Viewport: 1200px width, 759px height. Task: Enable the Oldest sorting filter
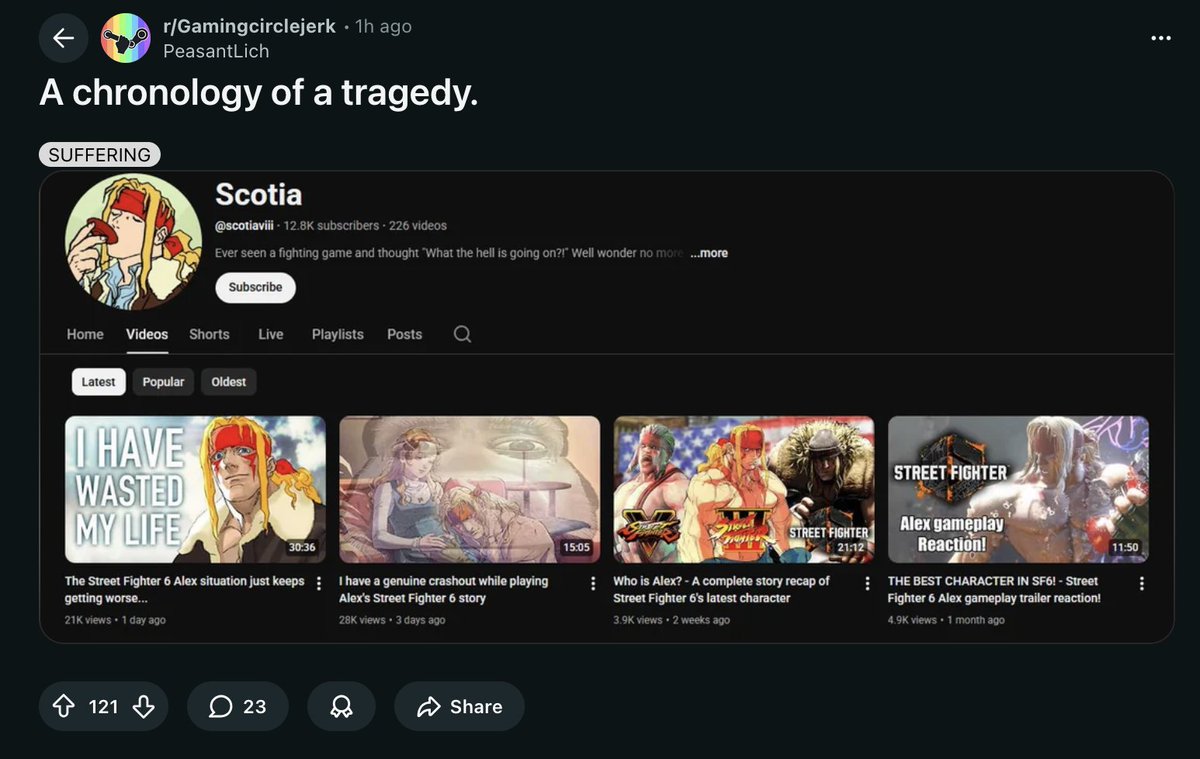point(228,381)
